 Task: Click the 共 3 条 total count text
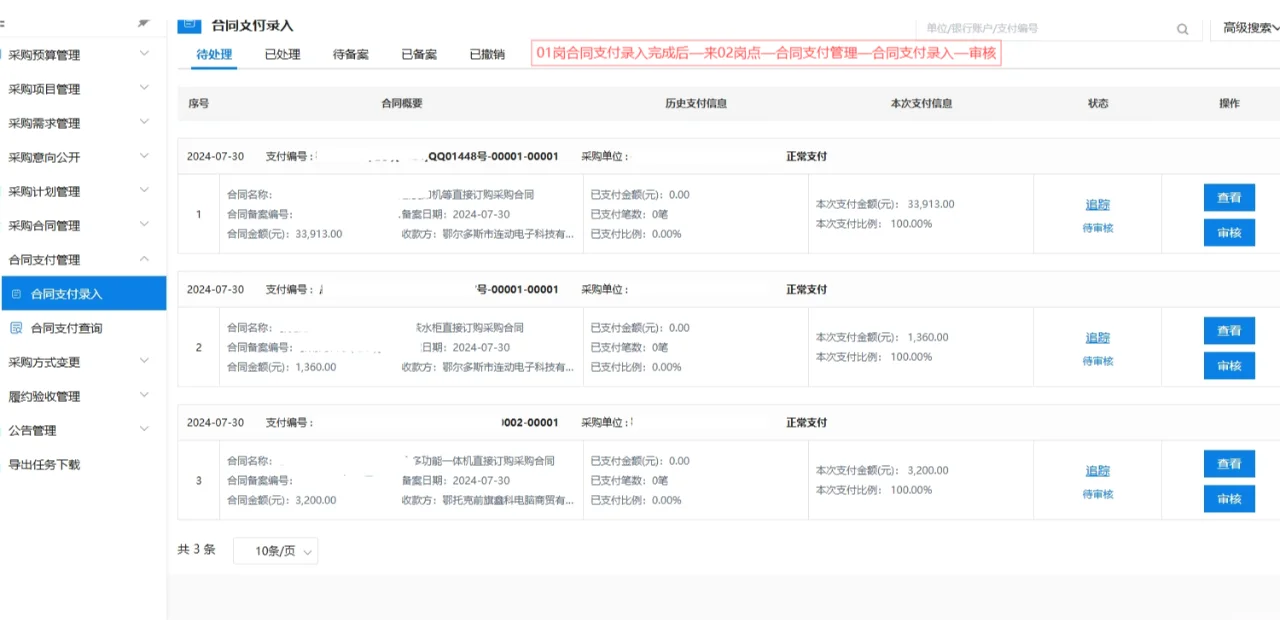pos(196,549)
